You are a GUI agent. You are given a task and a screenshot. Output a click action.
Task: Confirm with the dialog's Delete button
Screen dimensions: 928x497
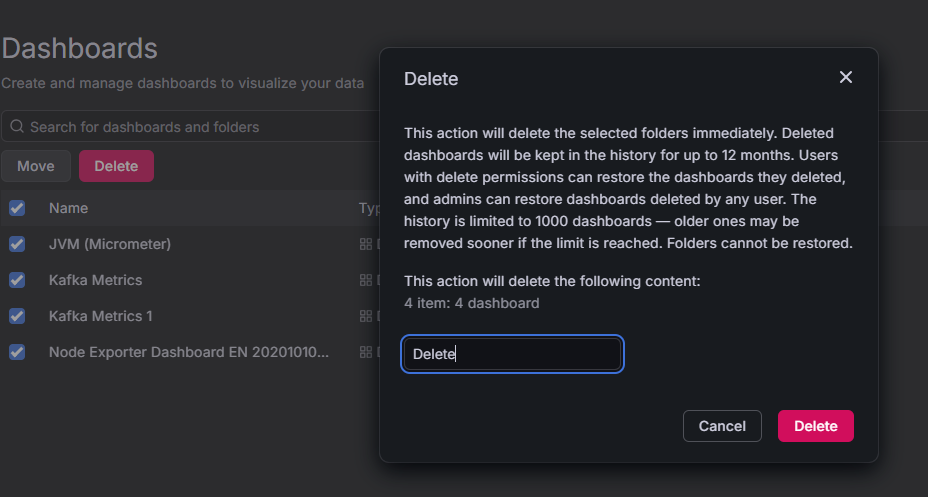816,426
